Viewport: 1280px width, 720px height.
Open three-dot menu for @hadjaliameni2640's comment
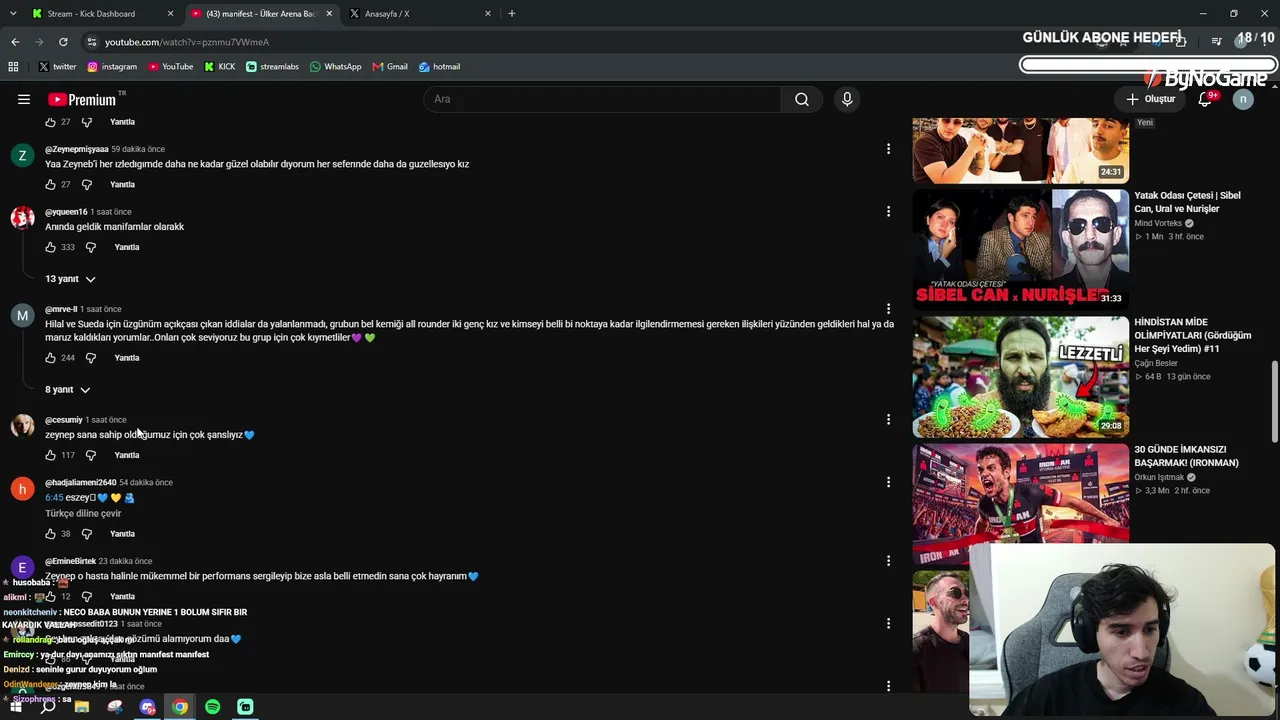888,482
